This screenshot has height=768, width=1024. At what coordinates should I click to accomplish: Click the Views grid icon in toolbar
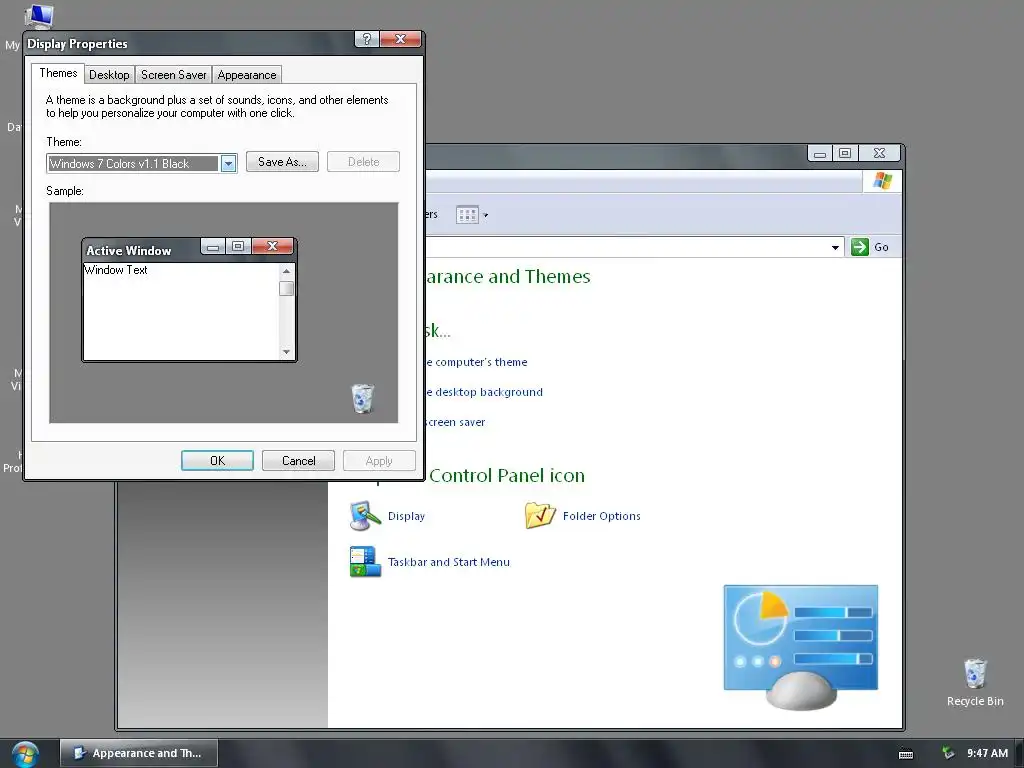point(467,214)
